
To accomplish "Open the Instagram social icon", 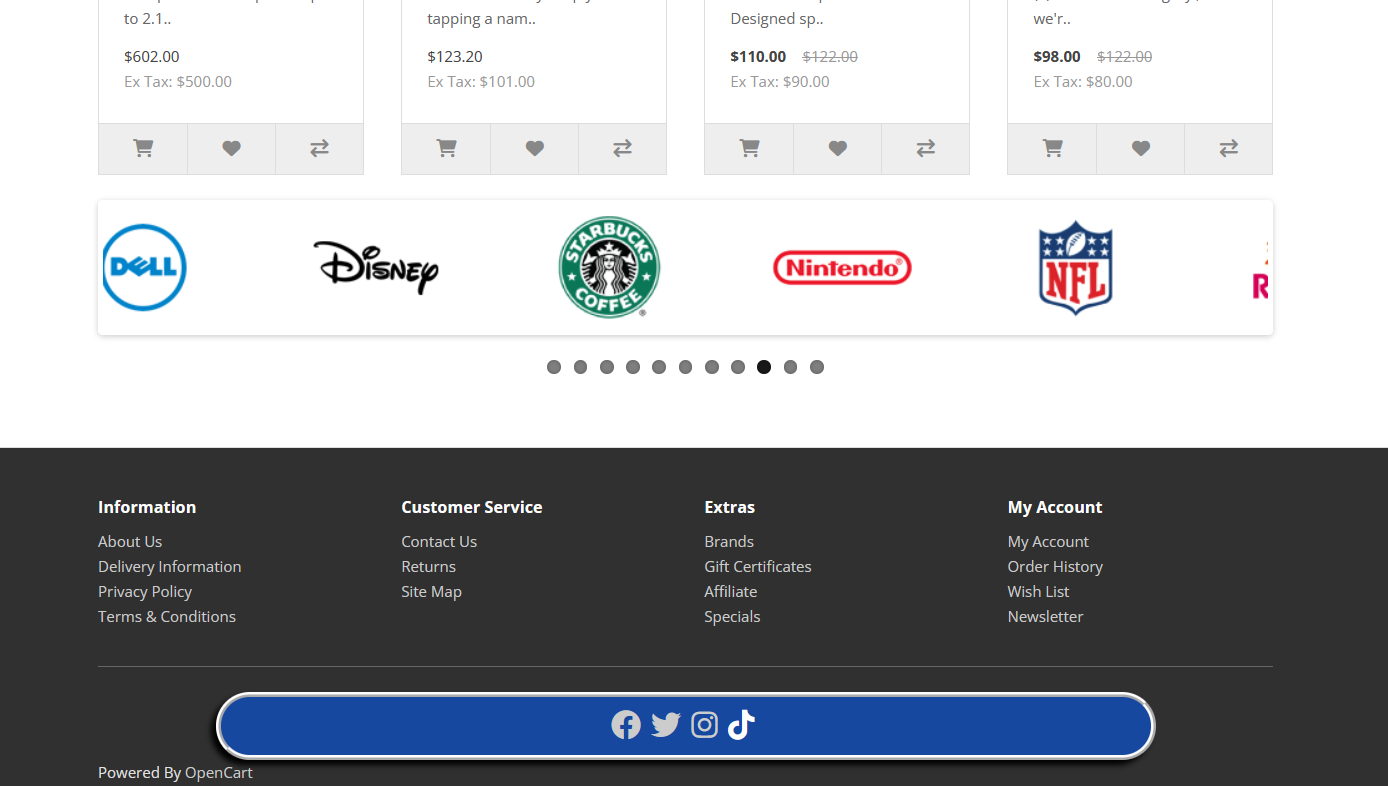I will [705, 725].
